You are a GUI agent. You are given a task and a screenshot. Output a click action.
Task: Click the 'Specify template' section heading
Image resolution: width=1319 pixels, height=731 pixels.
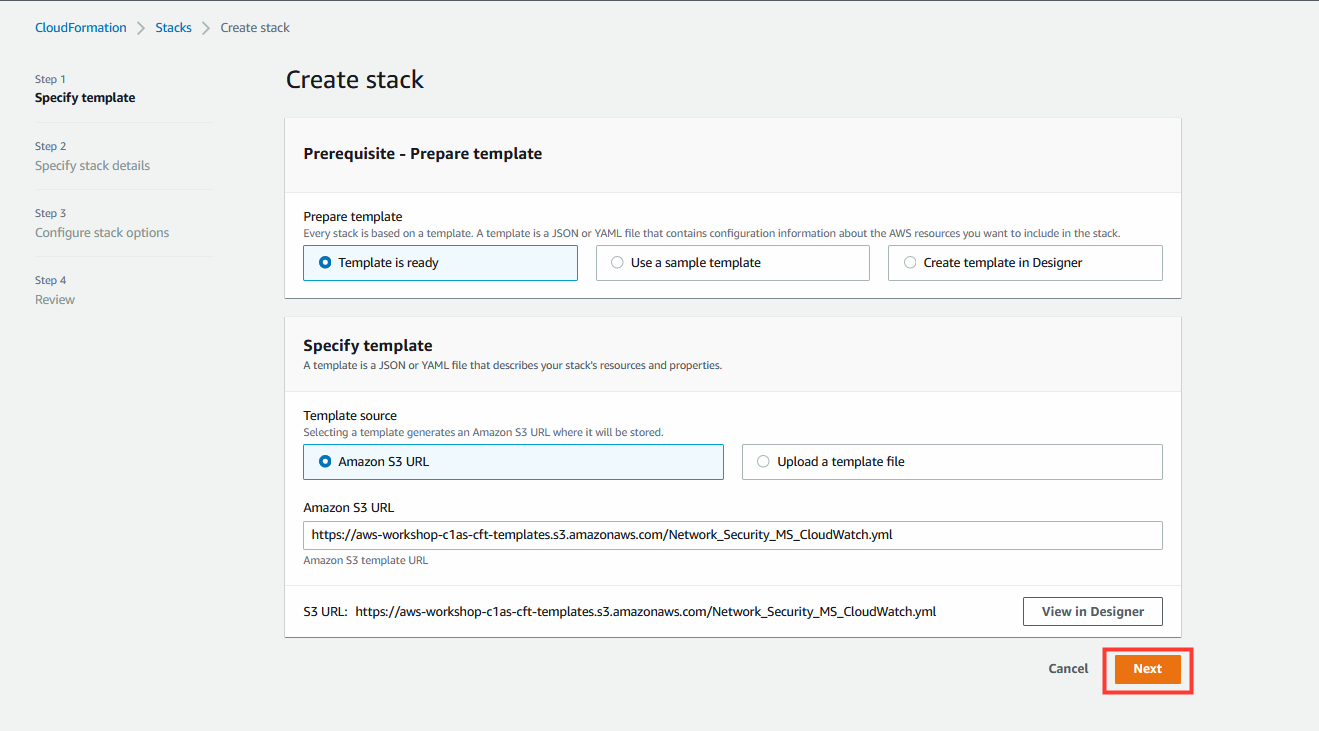pyautogui.click(x=368, y=346)
